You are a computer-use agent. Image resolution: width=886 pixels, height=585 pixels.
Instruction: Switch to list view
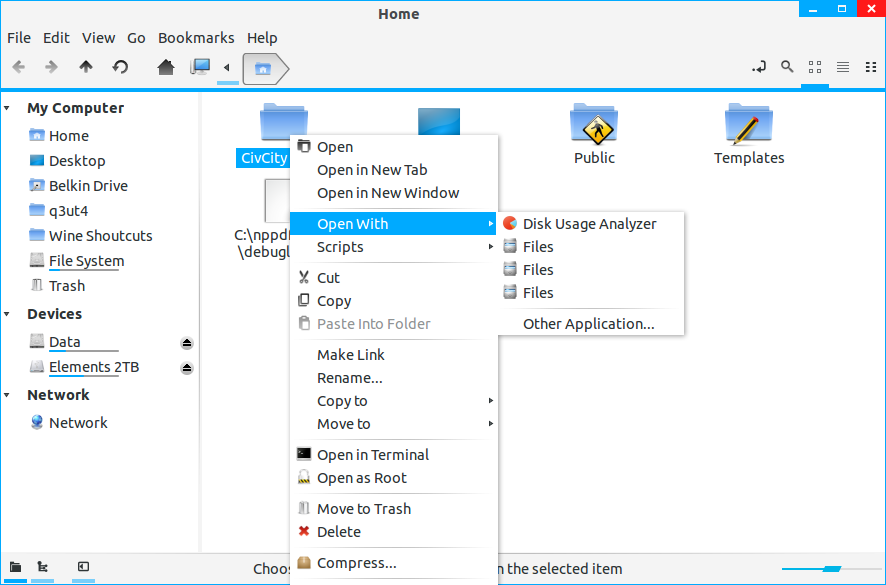(843, 67)
